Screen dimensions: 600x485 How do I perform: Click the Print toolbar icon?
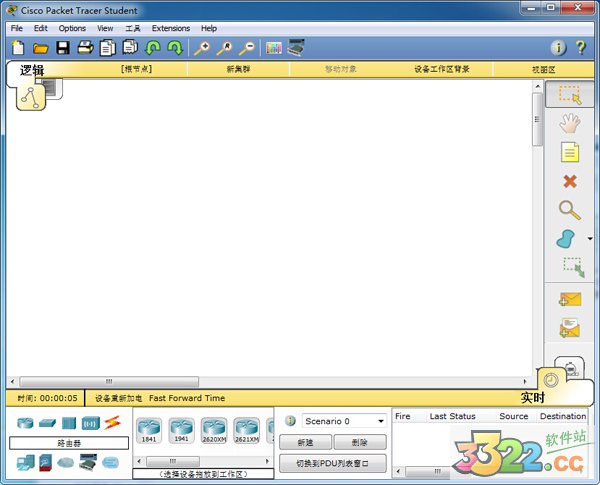click(x=85, y=48)
